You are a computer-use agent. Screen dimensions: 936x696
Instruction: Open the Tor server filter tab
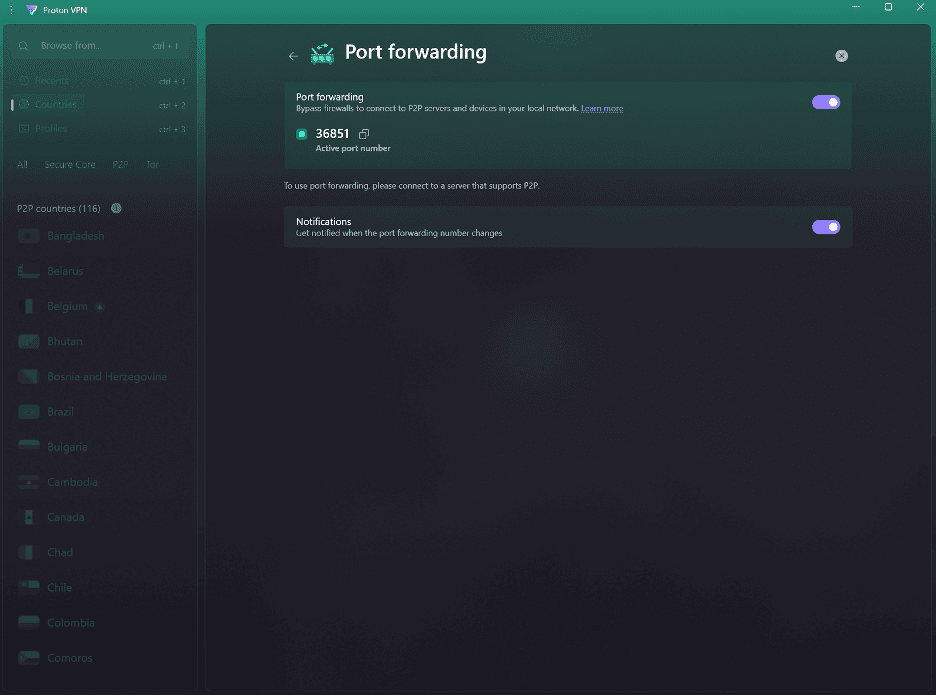click(152, 164)
